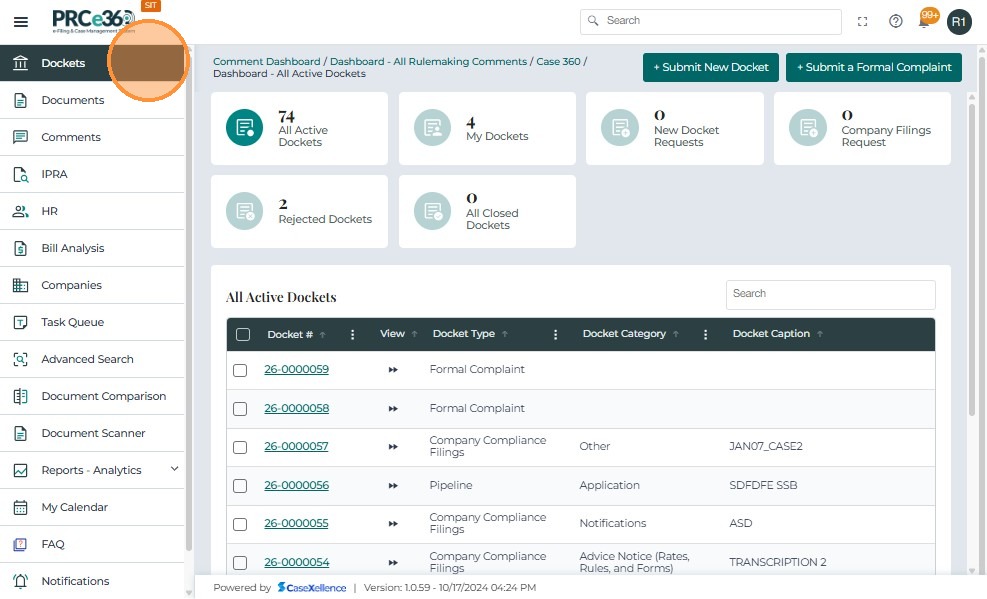The width and height of the screenshot is (987, 599).
Task: Click the hamburger menu icon
Action: point(20,21)
